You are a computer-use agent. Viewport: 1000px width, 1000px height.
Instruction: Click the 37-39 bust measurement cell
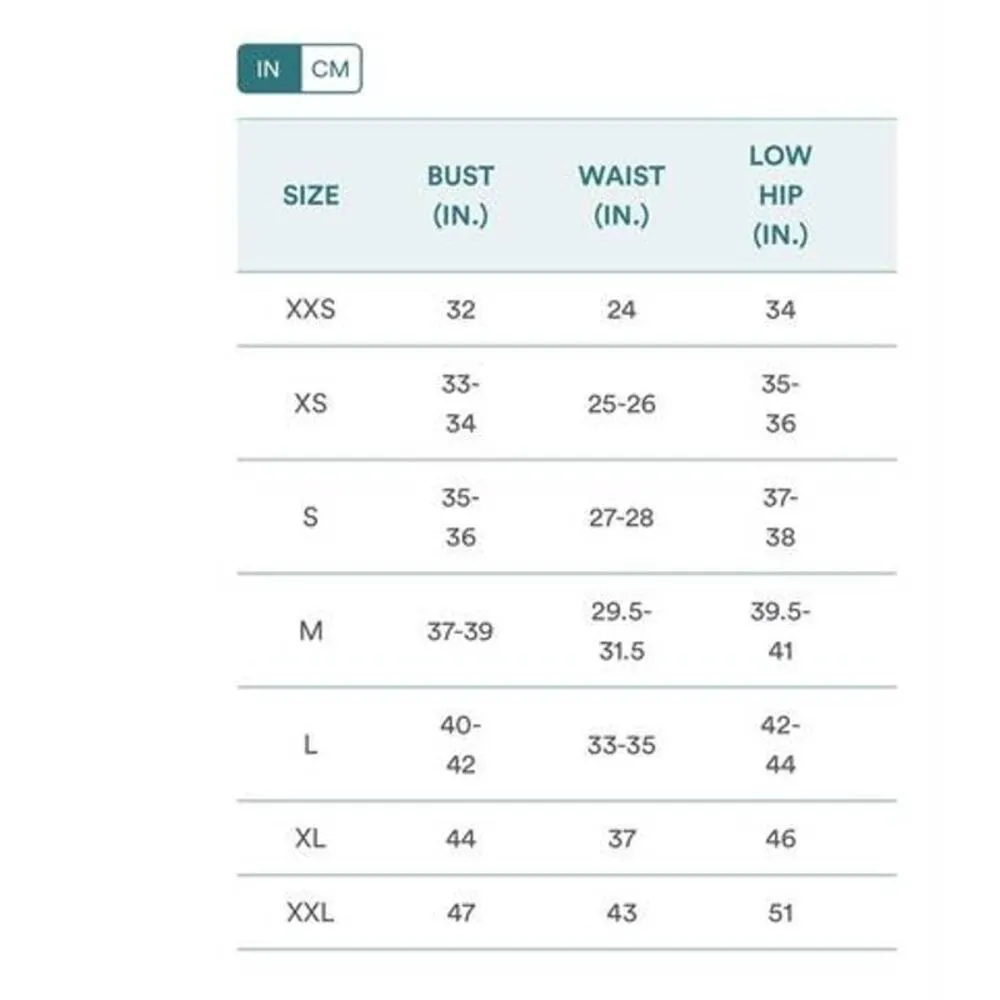click(460, 632)
